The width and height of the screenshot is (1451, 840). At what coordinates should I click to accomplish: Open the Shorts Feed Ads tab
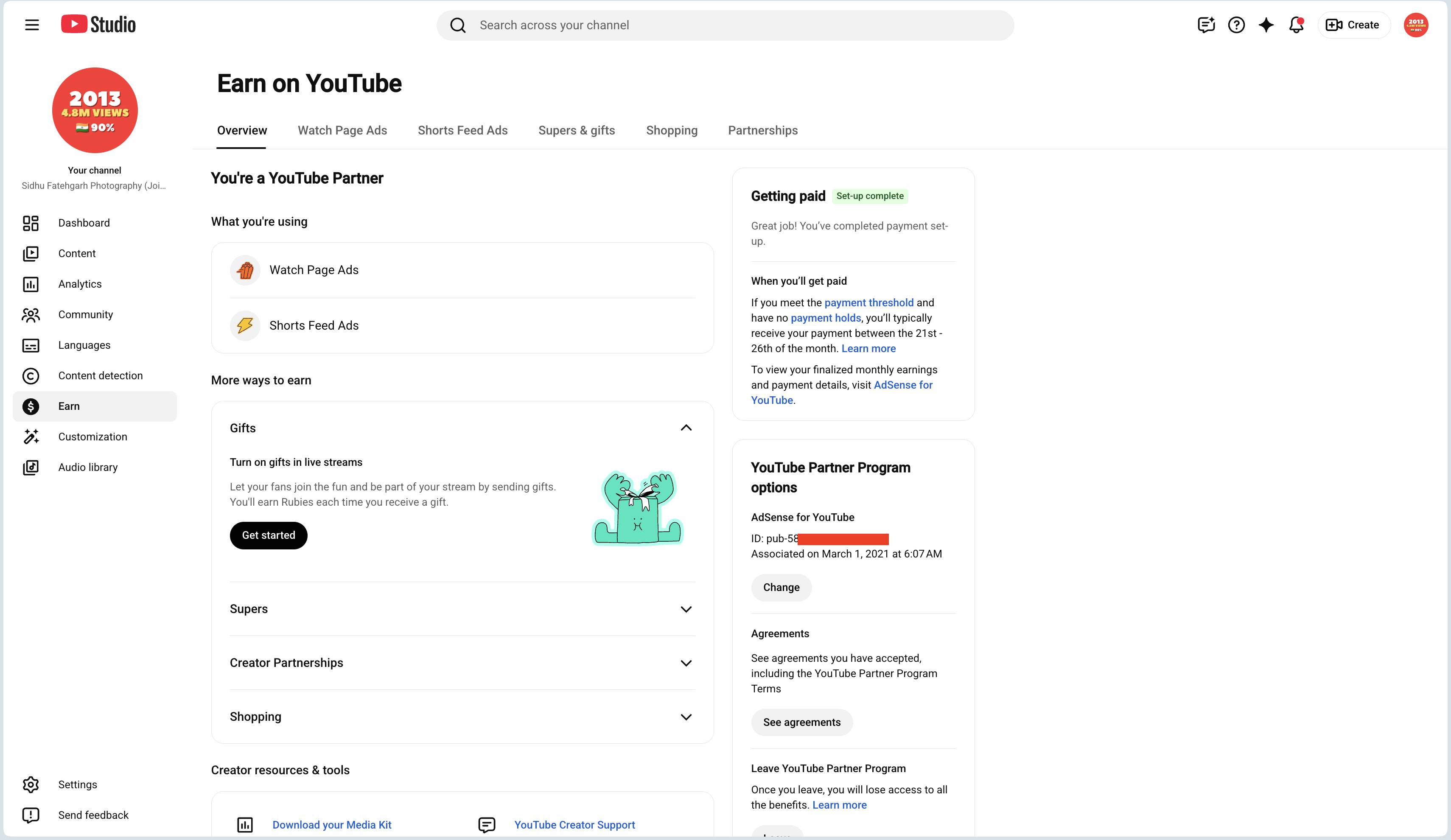point(462,130)
